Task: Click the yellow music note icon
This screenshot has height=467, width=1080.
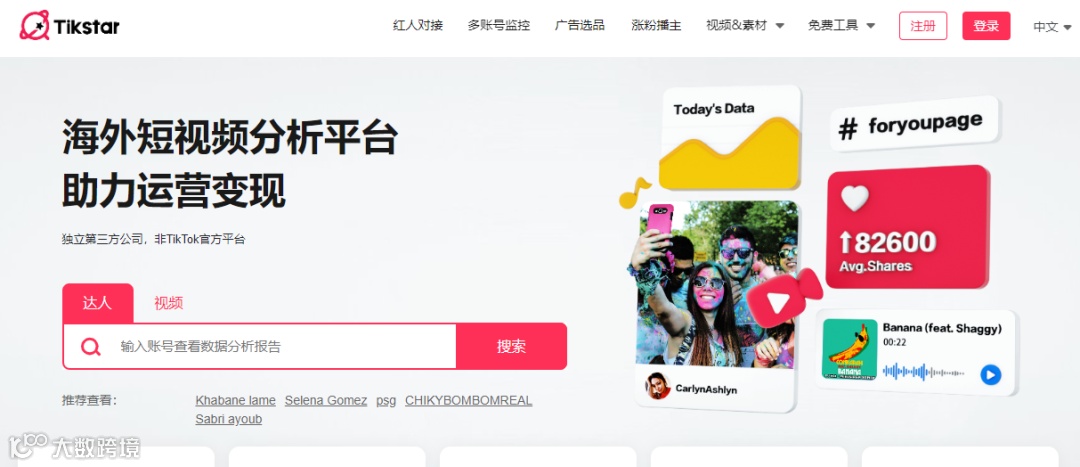Action: 634,193
